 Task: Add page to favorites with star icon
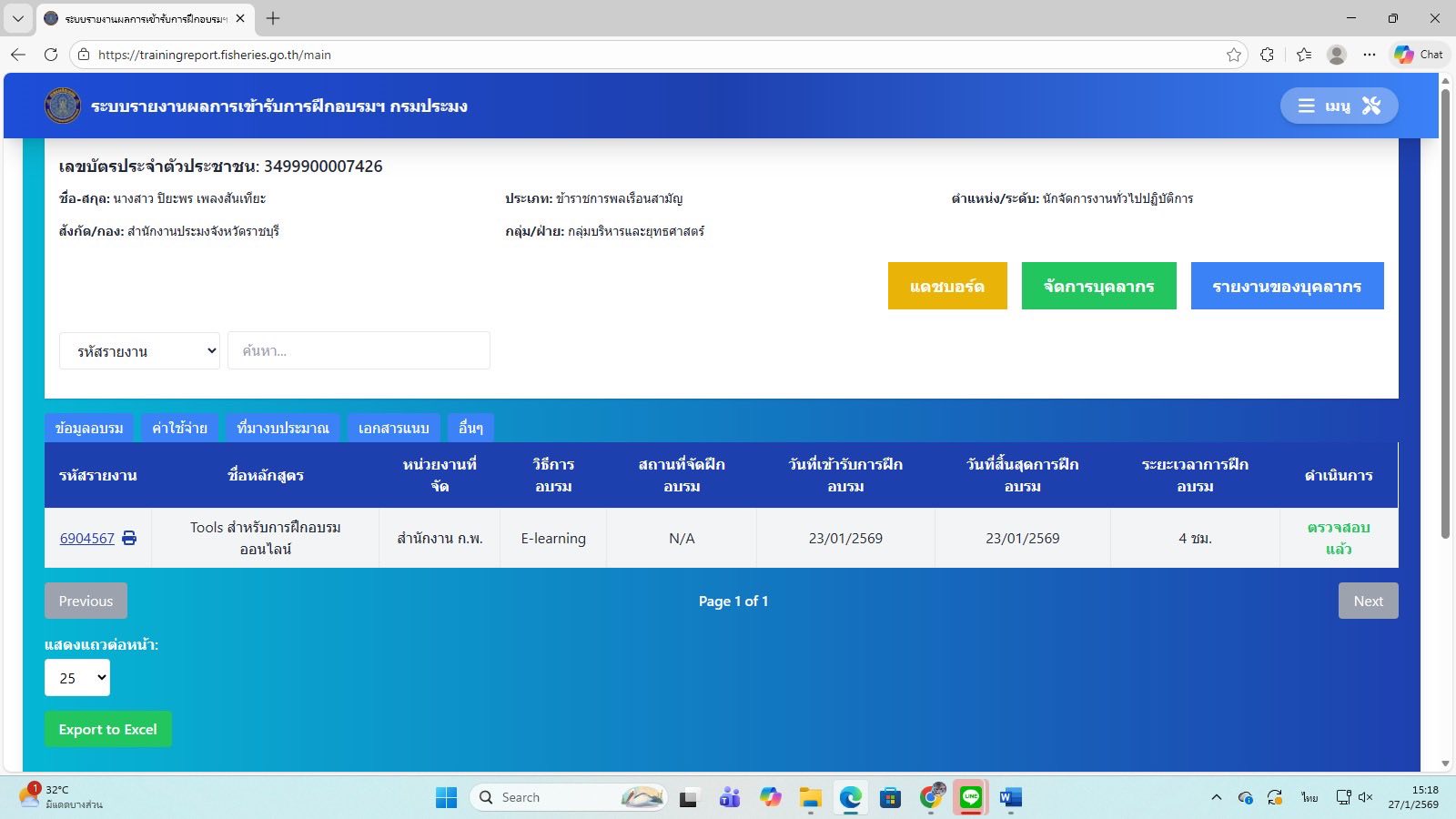(1233, 55)
